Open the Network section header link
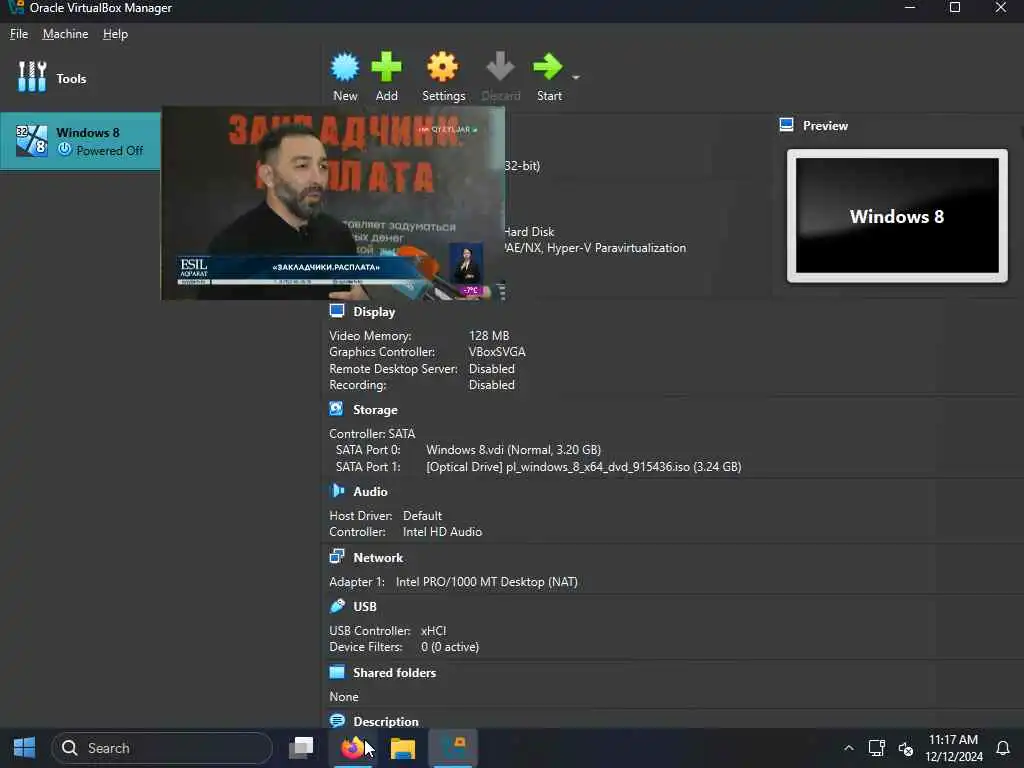 [378, 558]
